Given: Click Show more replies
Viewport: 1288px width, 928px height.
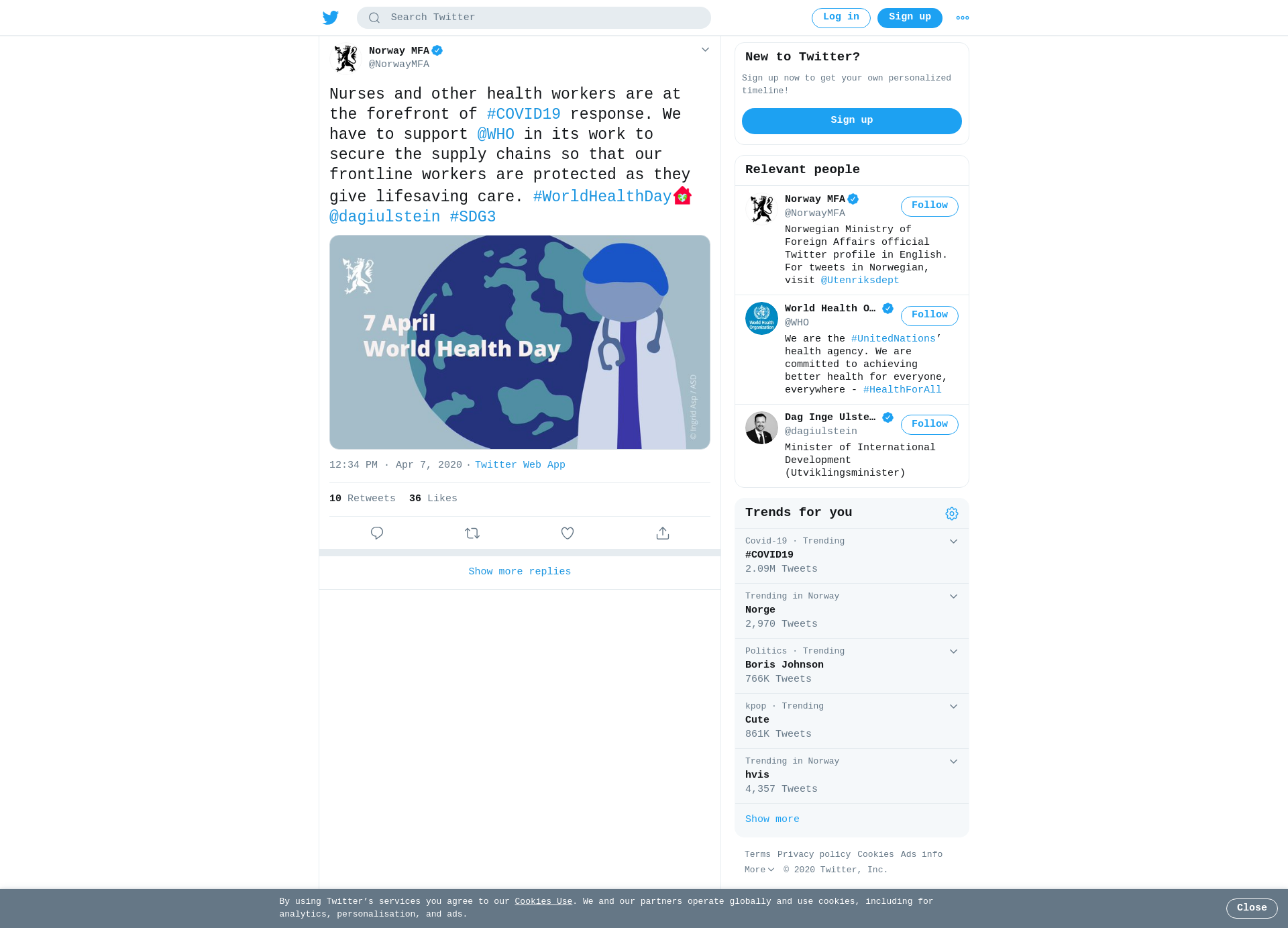Looking at the screenshot, I should click(x=520, y=572).
